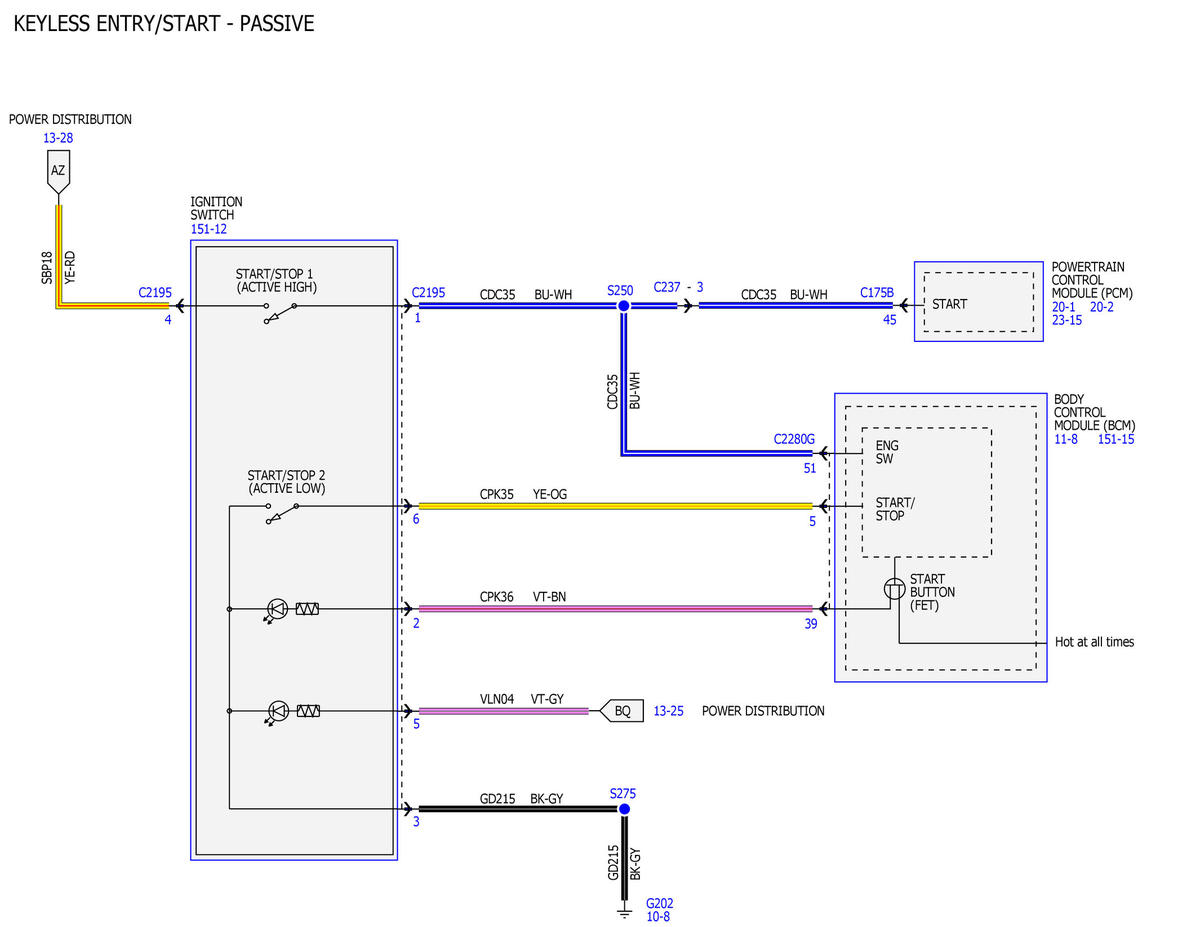Viewport: 1200px width, 927px height.
Task: Select the yellow CPK35 YE-OG wire
Action: [x=615, y=506]
